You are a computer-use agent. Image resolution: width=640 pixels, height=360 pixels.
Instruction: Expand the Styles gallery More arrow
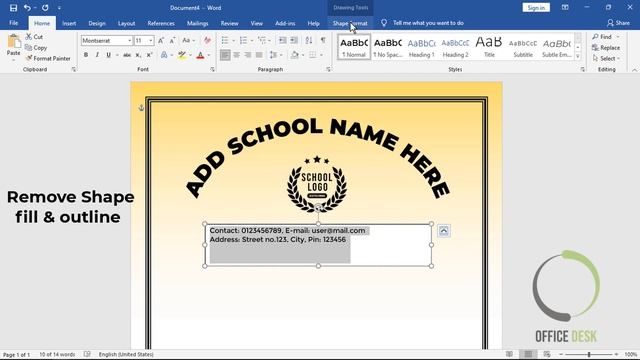tap(578, 57)
